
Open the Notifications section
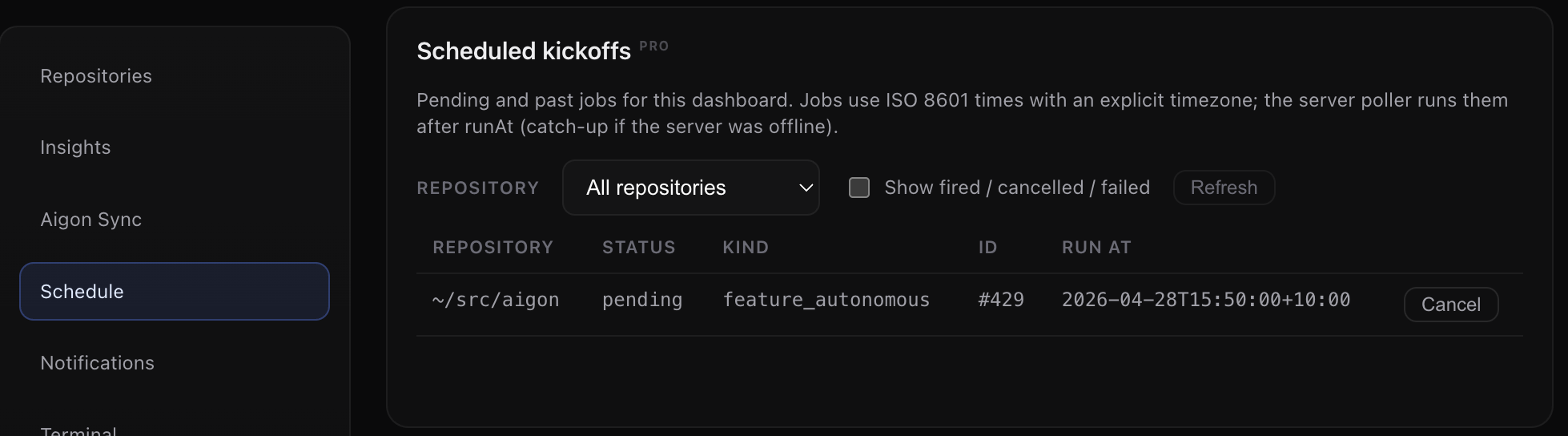pyautogui.click(x=97, y=363)
